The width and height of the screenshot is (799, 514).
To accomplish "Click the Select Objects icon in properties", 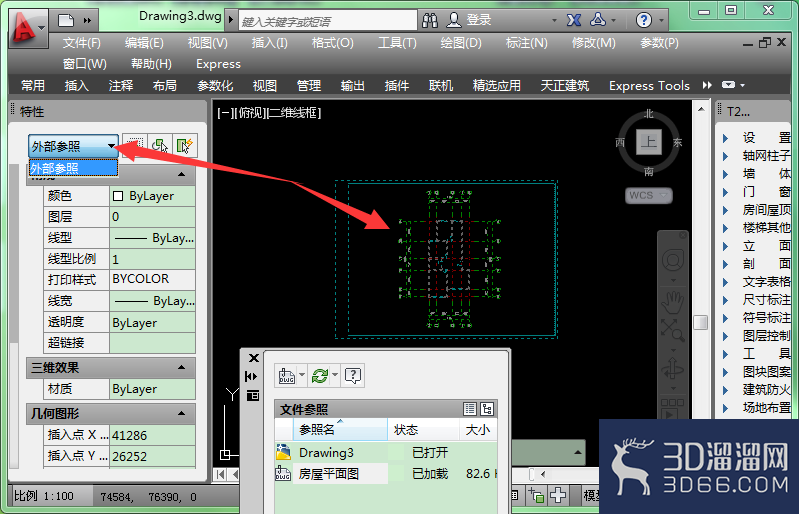I will click(159, 146).
